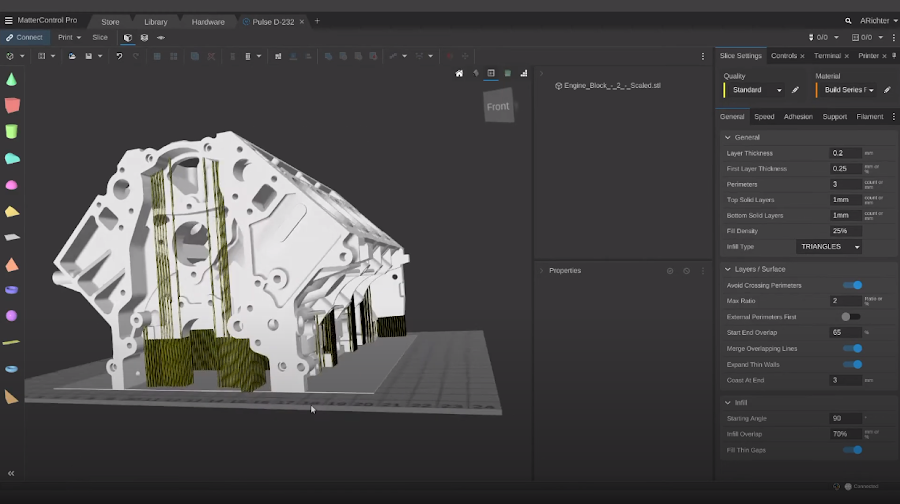Open the Adhesion settings tab
This screenshot has width=900, height=504.
798,117
